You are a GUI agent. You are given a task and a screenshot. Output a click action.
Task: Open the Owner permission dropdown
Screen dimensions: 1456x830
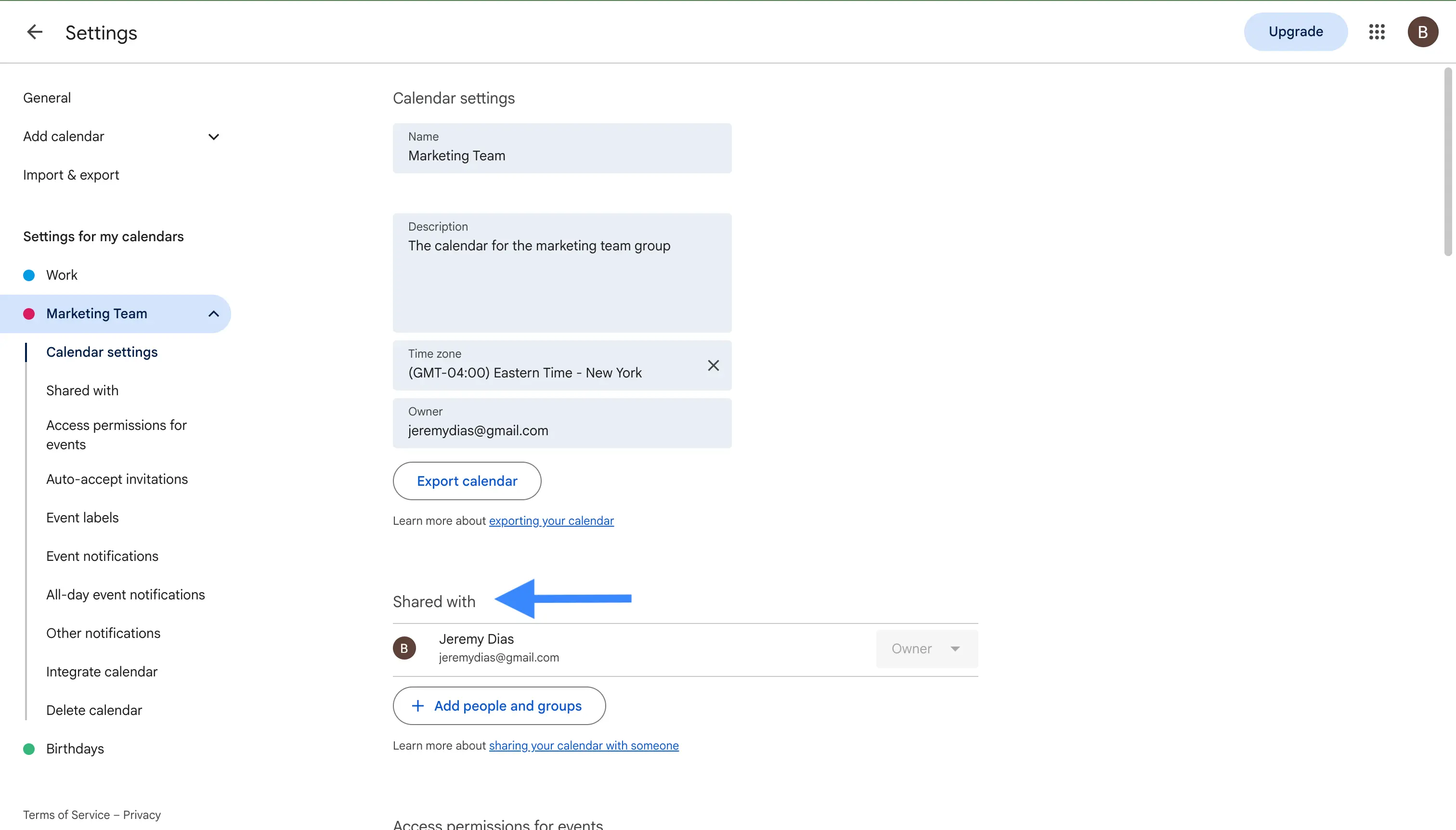[x=927, y=648]
